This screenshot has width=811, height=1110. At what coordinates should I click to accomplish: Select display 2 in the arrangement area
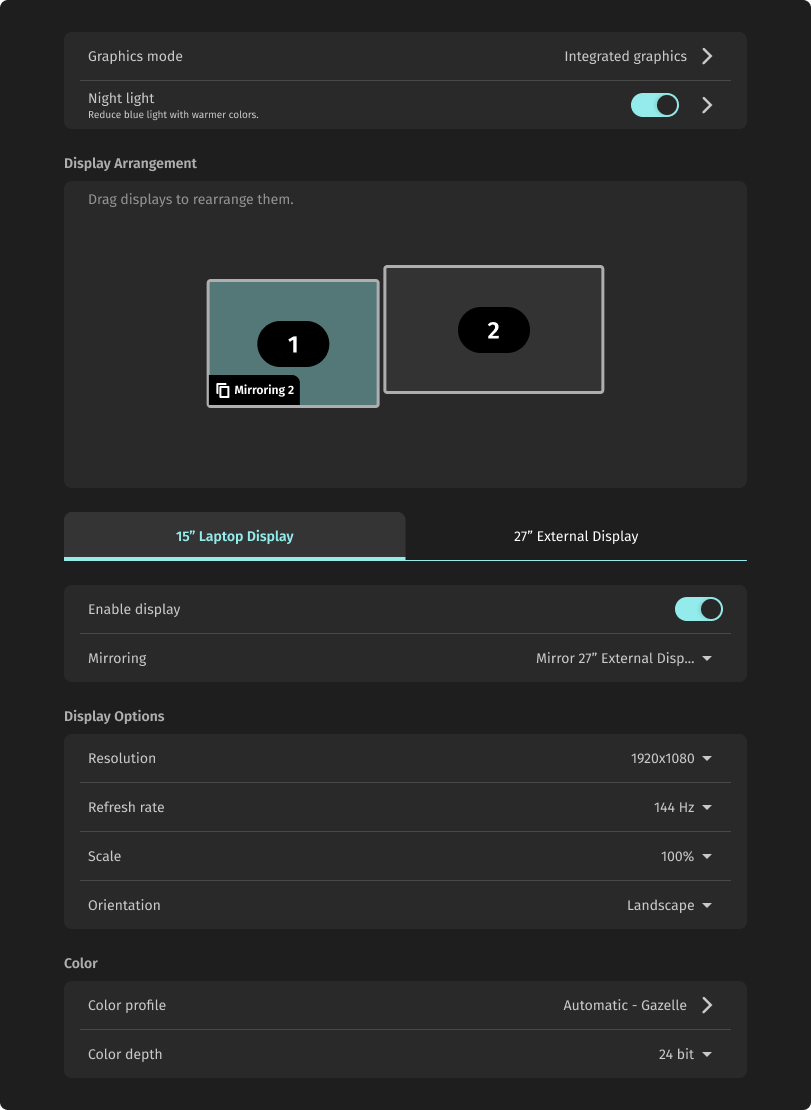tap(493, 329)
